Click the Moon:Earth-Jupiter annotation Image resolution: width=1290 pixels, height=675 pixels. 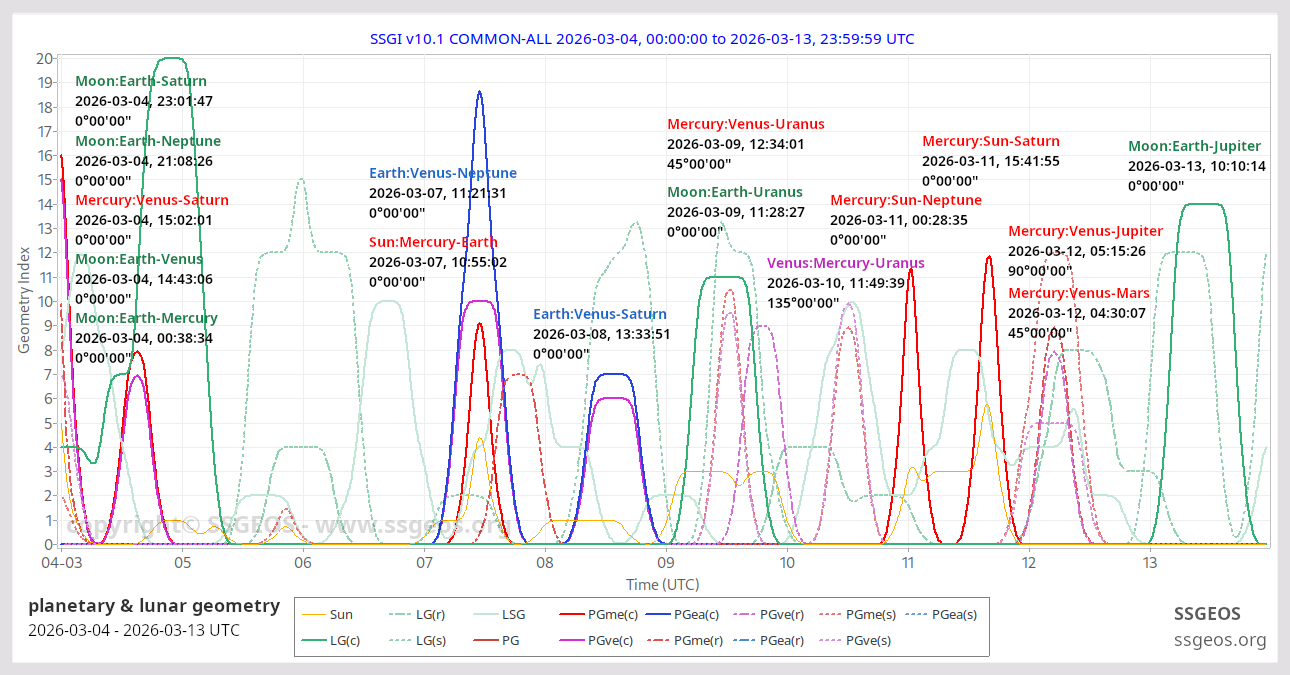point(1194,147)
